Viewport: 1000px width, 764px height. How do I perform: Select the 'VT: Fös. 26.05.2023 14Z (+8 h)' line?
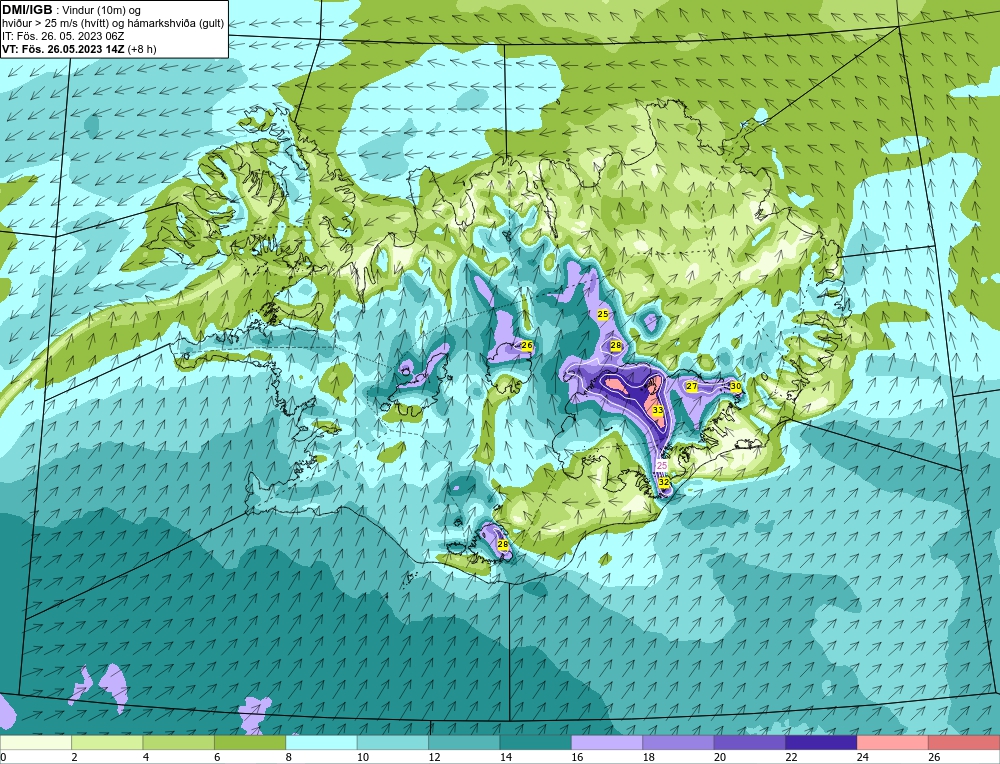point(79,49)
